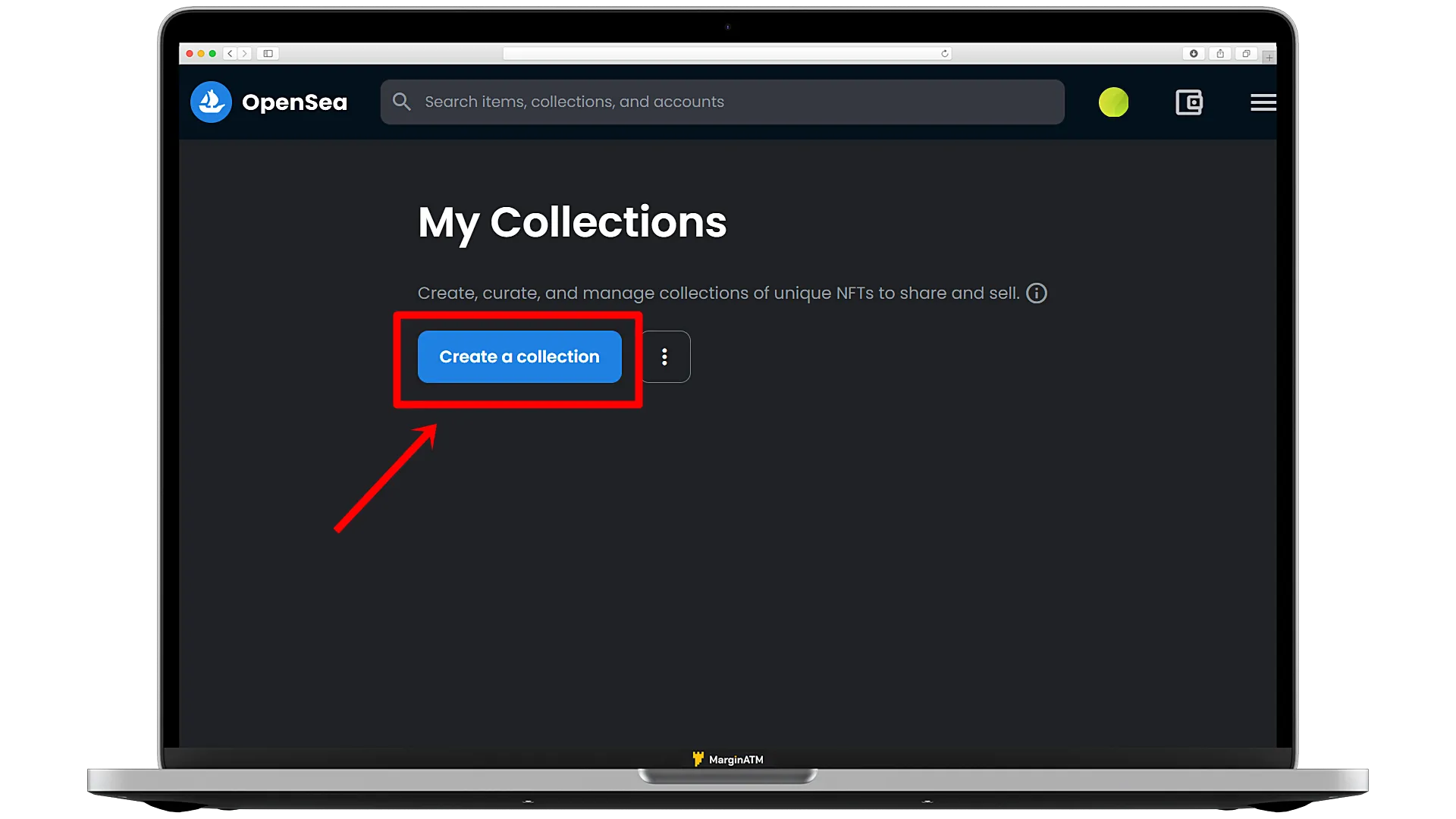Click the info circle icon next to description
1456x819 pixels.
[1037, 293]
